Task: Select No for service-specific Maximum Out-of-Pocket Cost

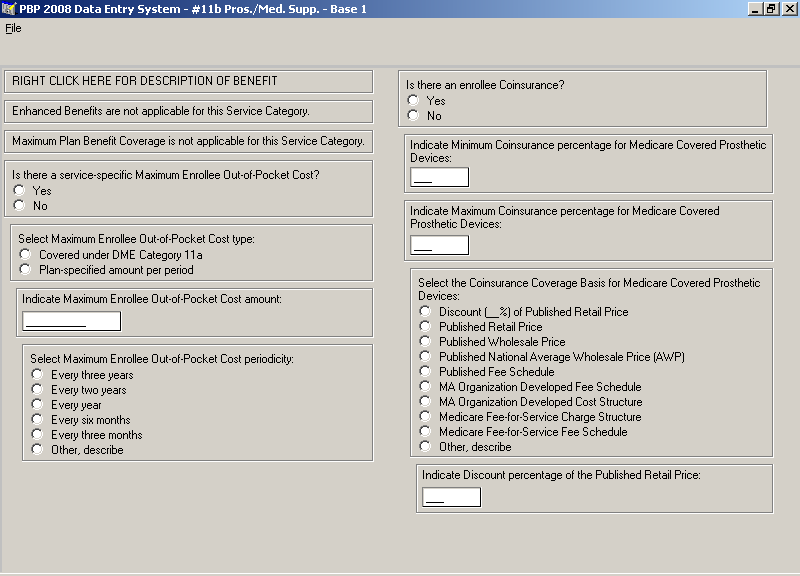Action: (20, 206)
